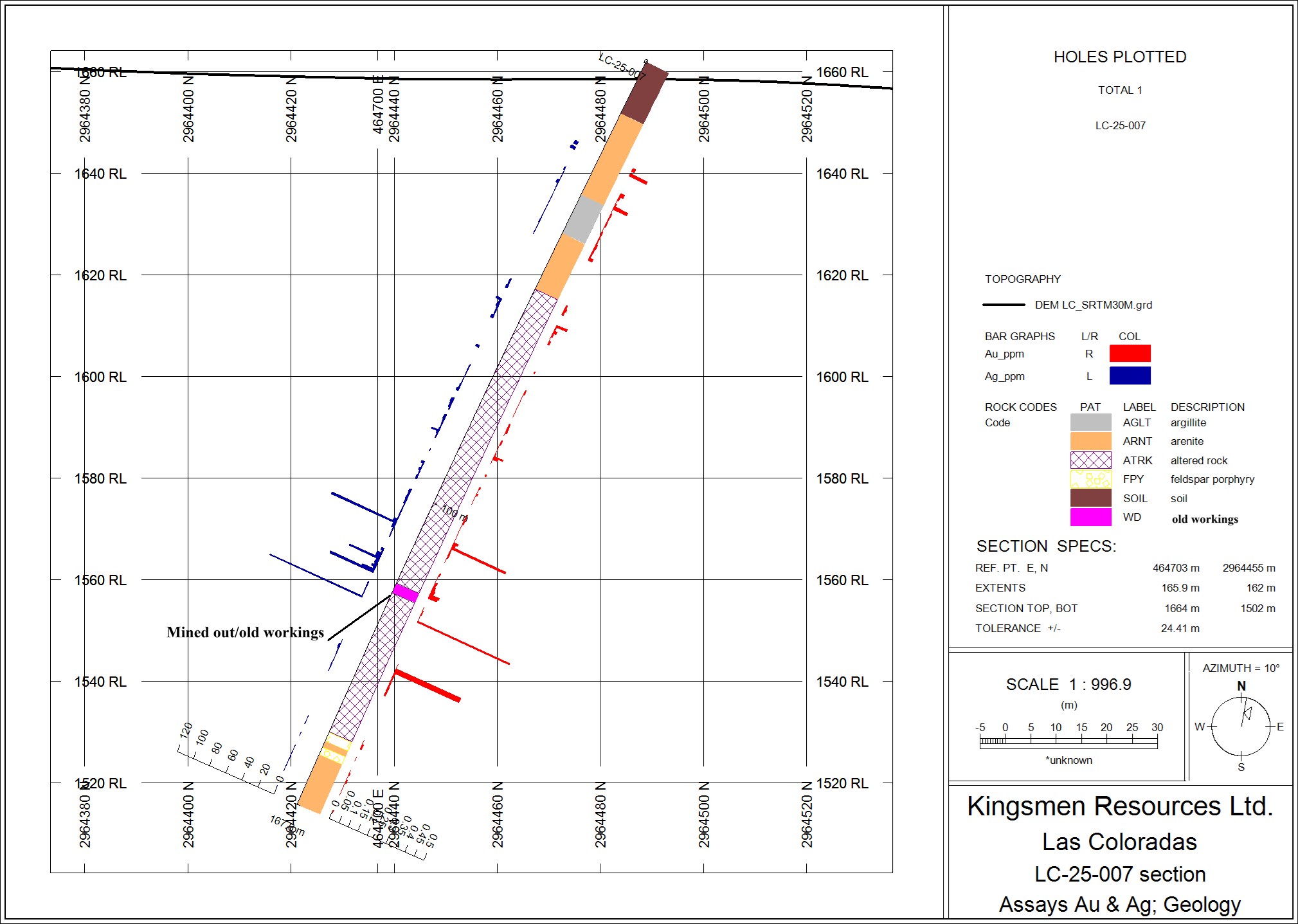Click the Kingsmen Resources Ltd. title text
This screenshot has width=1298, height=924.
click(x=1119, y=806)
